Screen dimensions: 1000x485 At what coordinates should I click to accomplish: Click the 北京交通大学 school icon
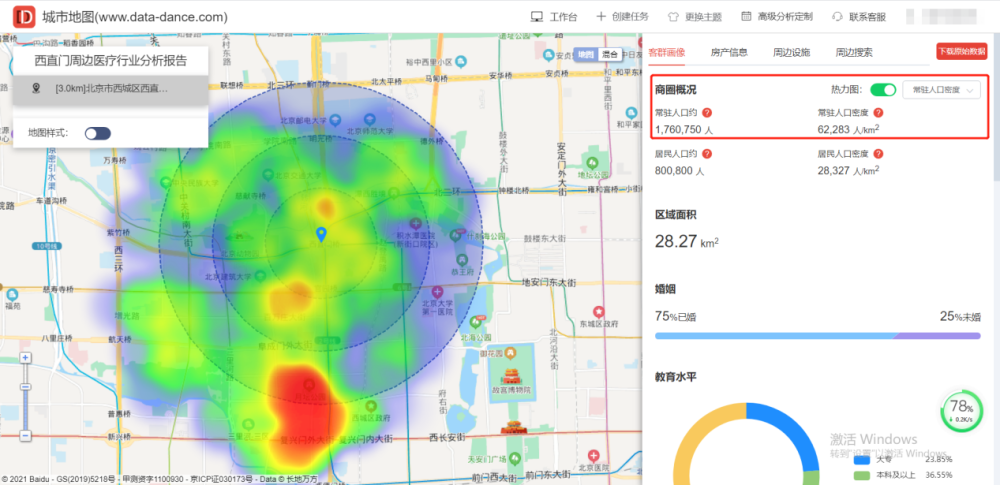tap(268, 174)
